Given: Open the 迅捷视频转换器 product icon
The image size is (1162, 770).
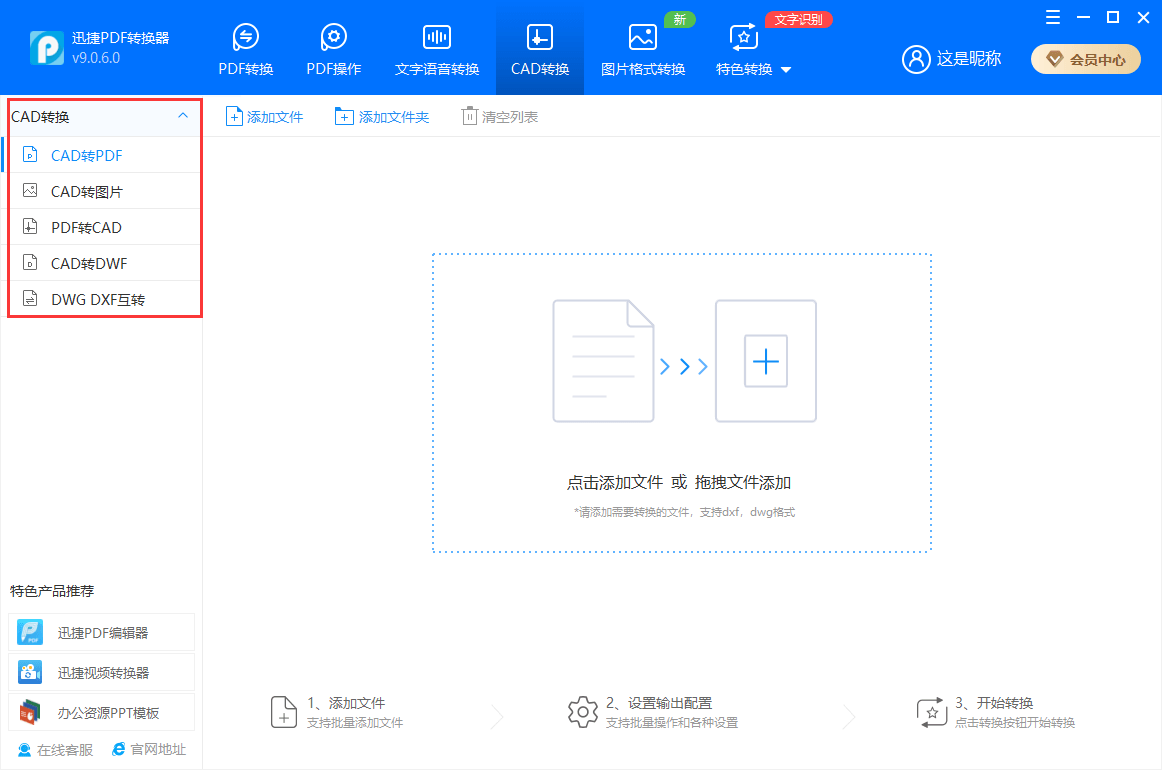Looking at the screenshot, I should [x=30, y=672].
